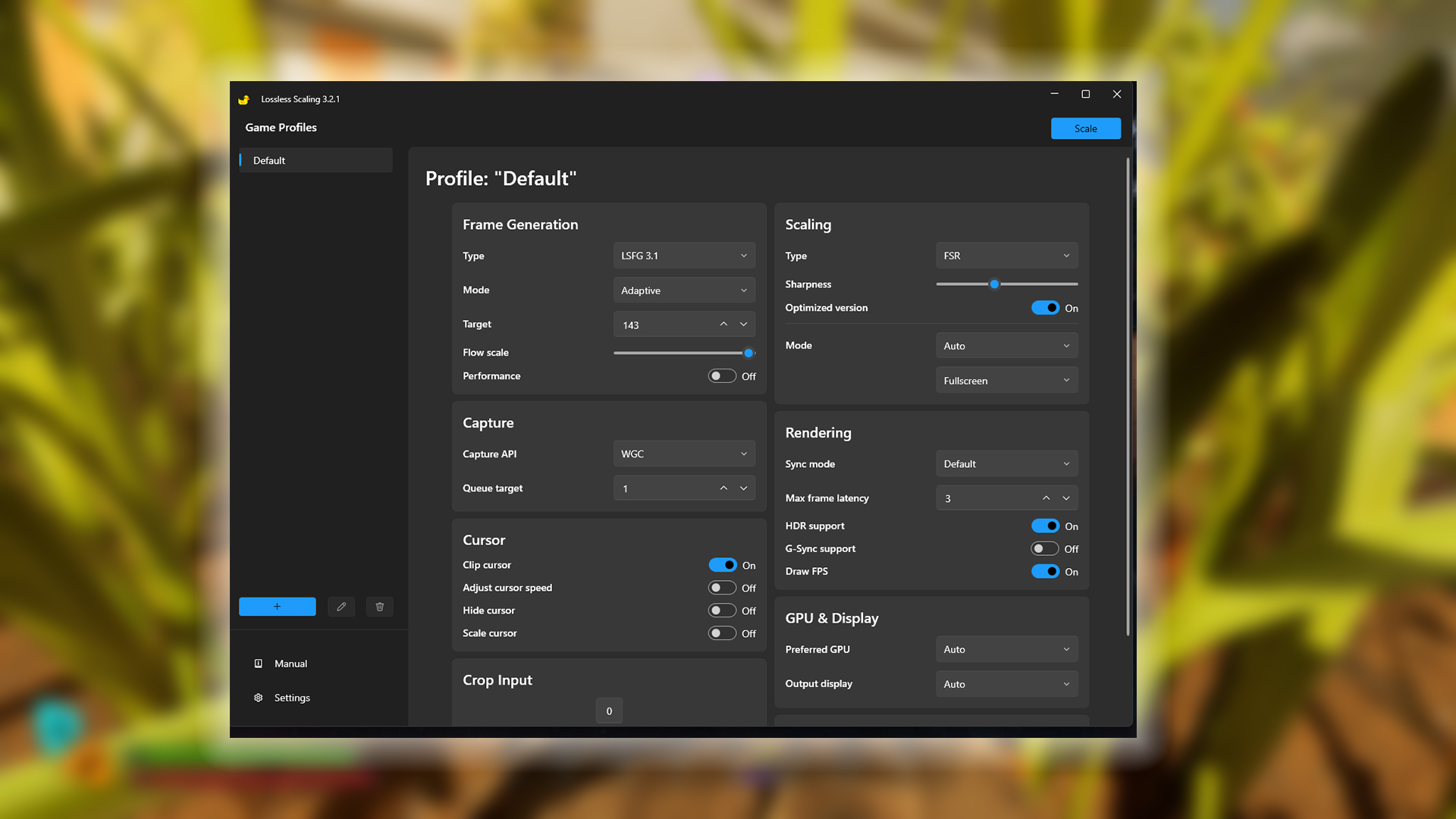This screenshot has width=1456, height=819.
Task: Decrease Max frame latency with down arrow
Action: click(x=1066, y=498)
